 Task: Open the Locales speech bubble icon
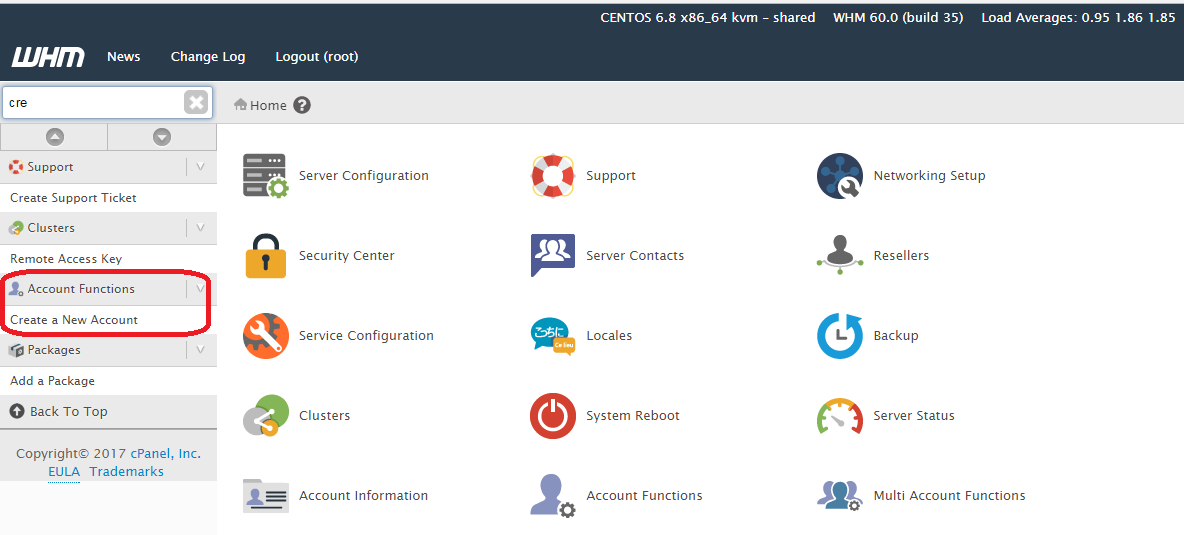(553, 336)
